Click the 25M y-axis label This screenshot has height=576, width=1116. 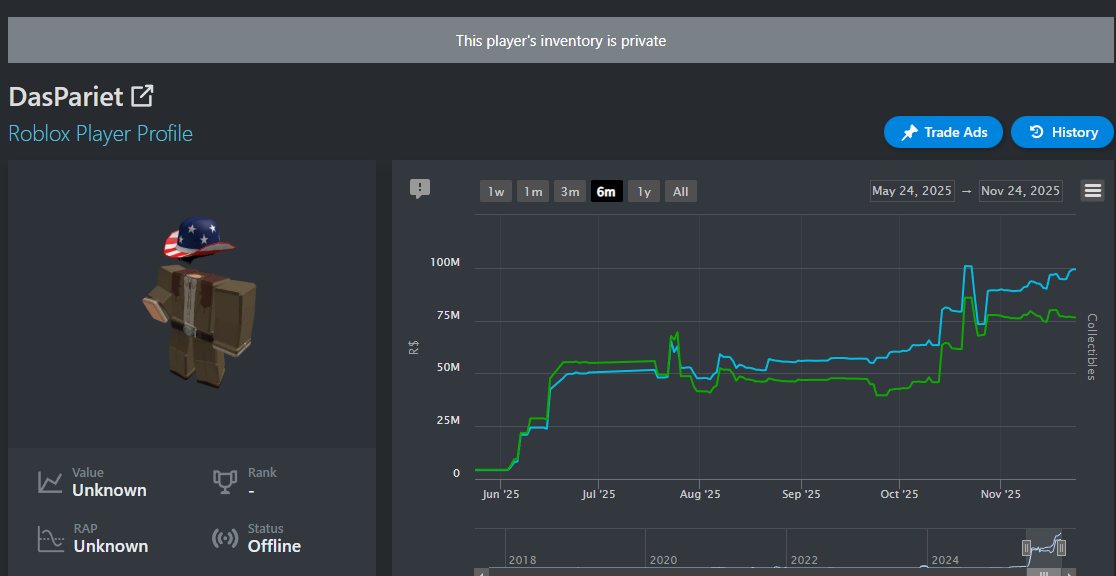(x=448, y=421)
